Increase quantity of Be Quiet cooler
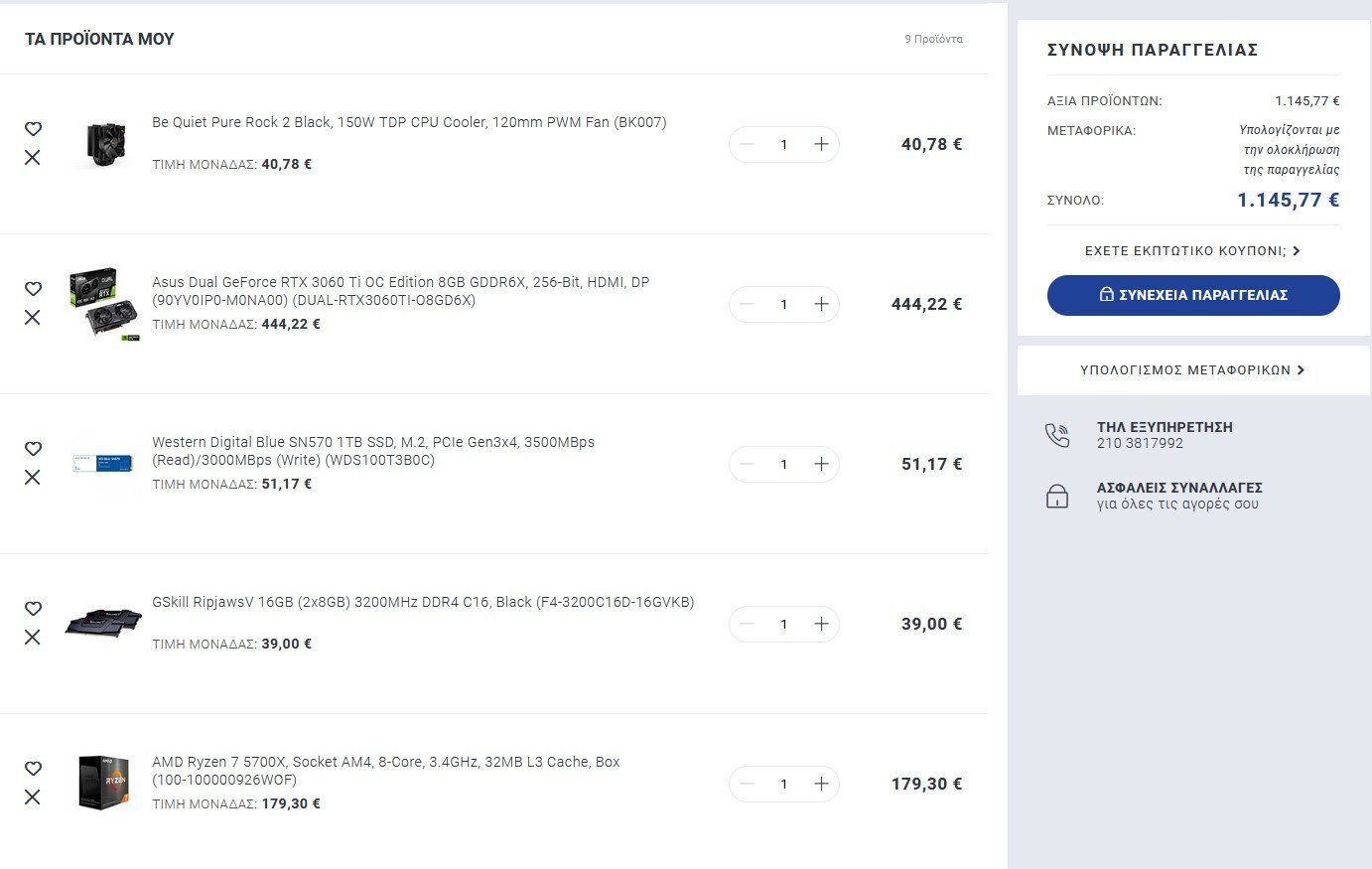Screen dimensions: 1372x869 (x=821, y=144)
